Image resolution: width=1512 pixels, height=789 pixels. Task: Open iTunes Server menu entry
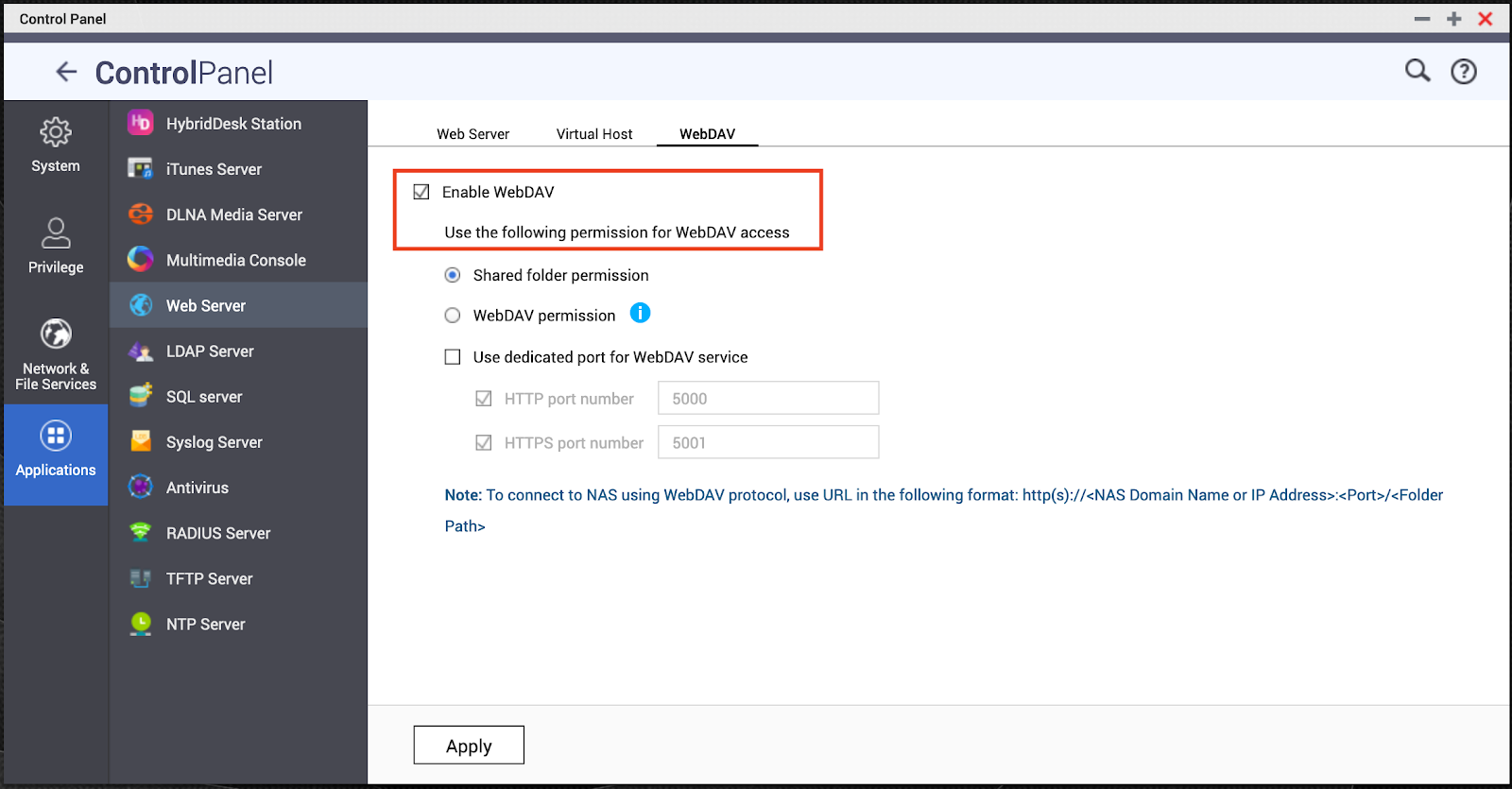[238, 168]
